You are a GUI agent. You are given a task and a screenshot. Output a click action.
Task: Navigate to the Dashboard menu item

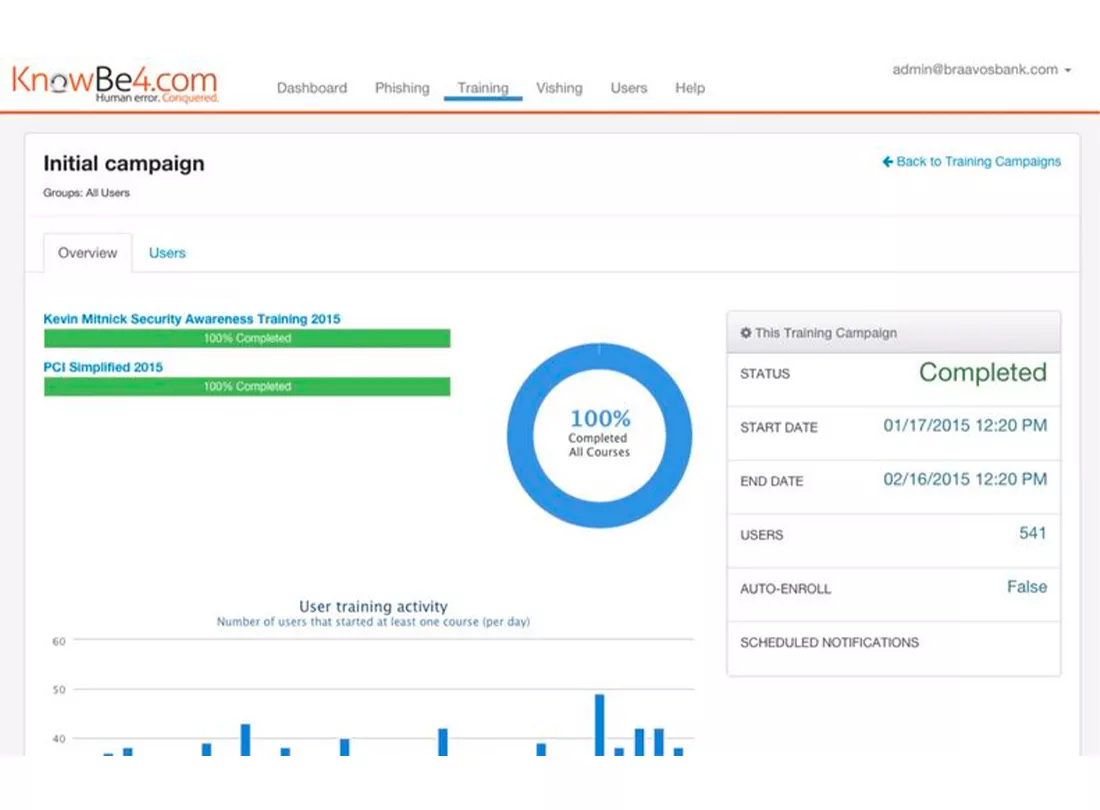pyautogui.click(x=311, y=88)
